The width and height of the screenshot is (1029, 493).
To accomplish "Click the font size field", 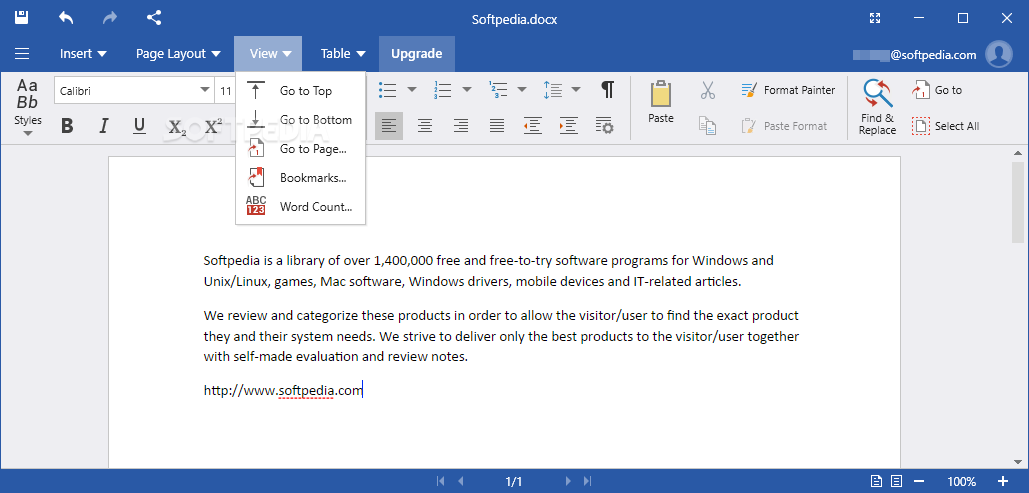I will pos(224,91).
